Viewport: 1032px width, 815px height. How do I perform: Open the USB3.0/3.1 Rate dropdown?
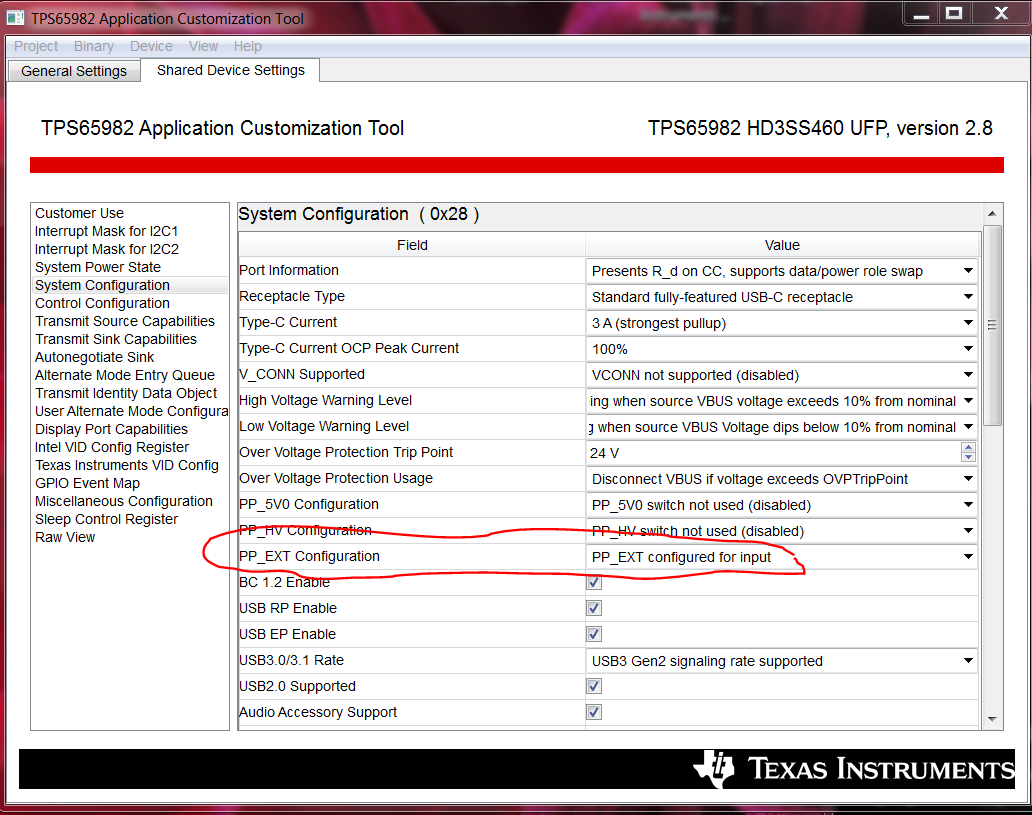tap(781, 661)
